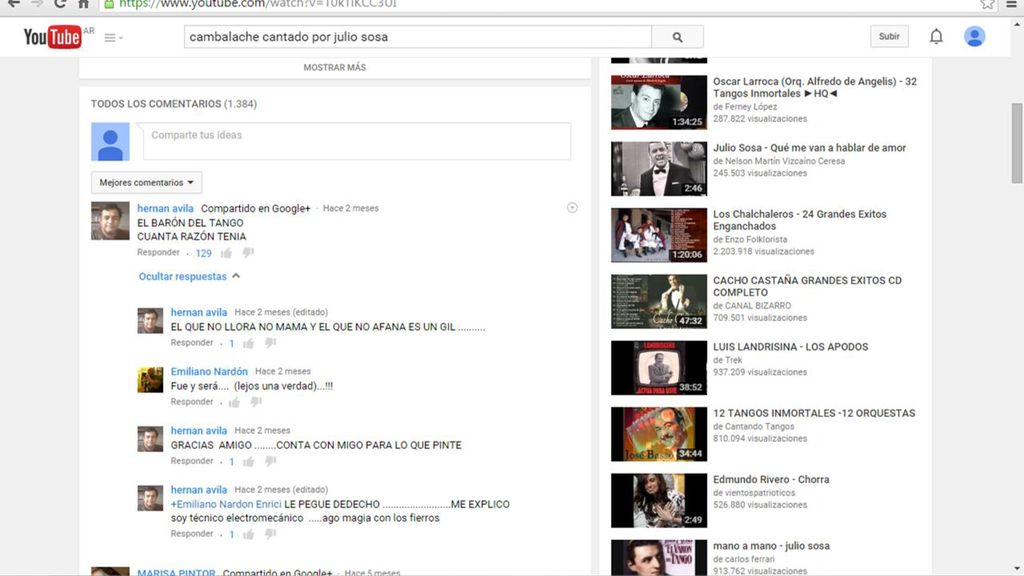Click the search magnifier button
1024x576 pixels.
coord(677,37)
